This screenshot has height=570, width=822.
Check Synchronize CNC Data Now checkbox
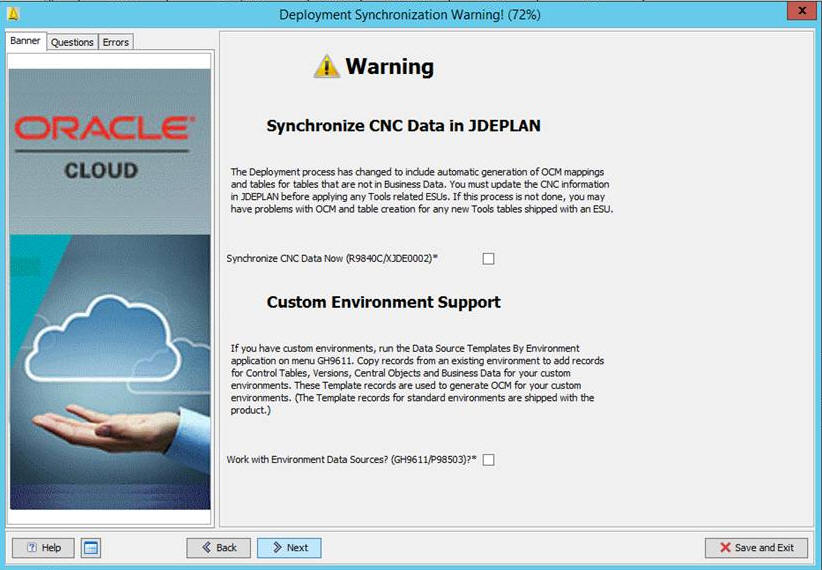pyautogui.click(x=488, y=259)
